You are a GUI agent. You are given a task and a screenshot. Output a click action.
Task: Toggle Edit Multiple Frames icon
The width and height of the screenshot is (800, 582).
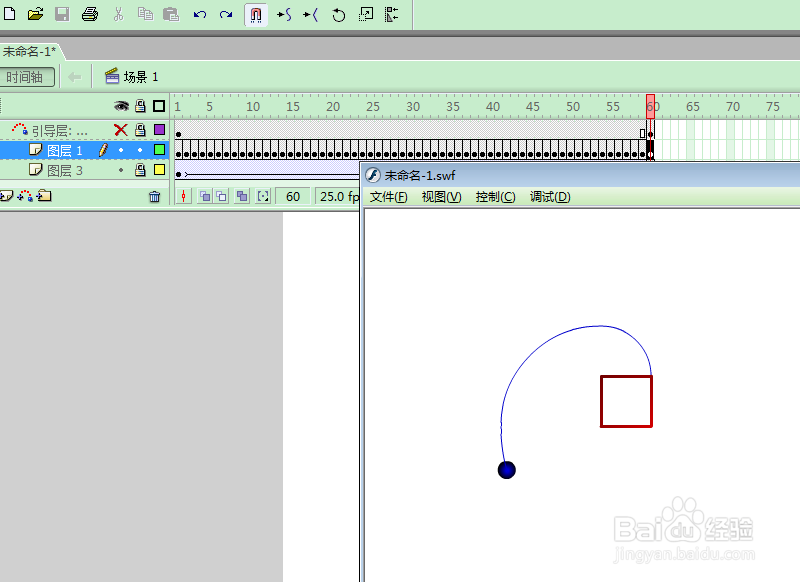tap(242, 196)
